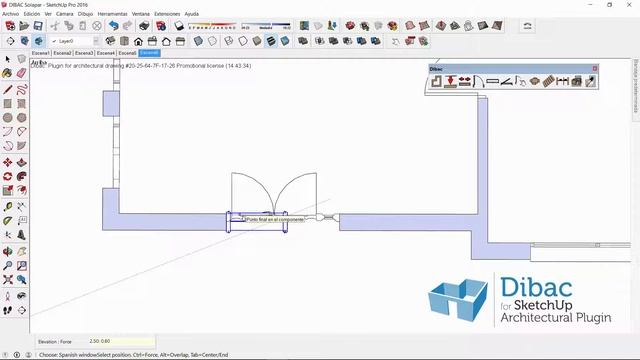Select the Line pencil tool
The image size is (640, 360).
7,89
